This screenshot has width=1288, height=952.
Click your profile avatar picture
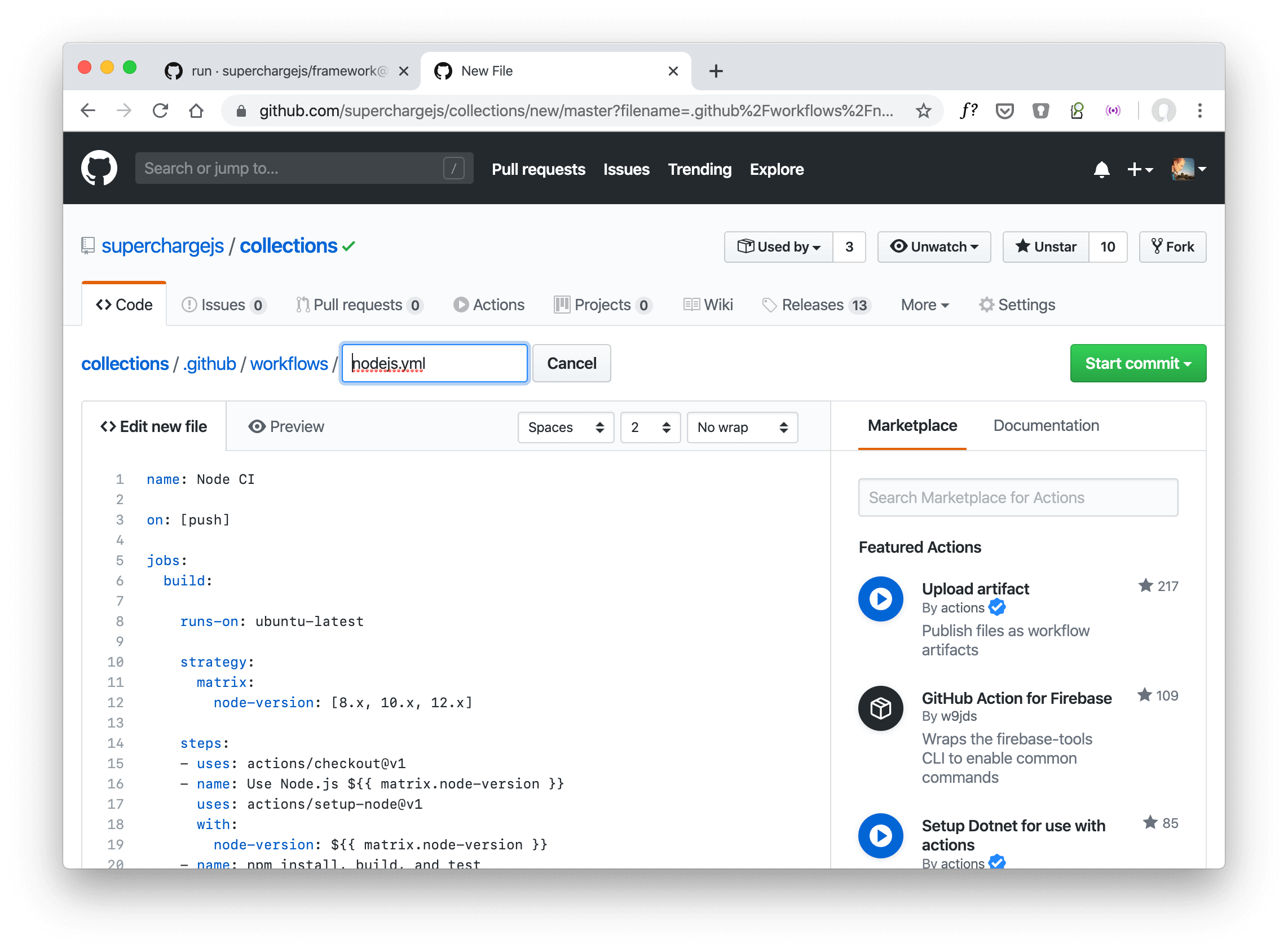(x=1182, y=169)
